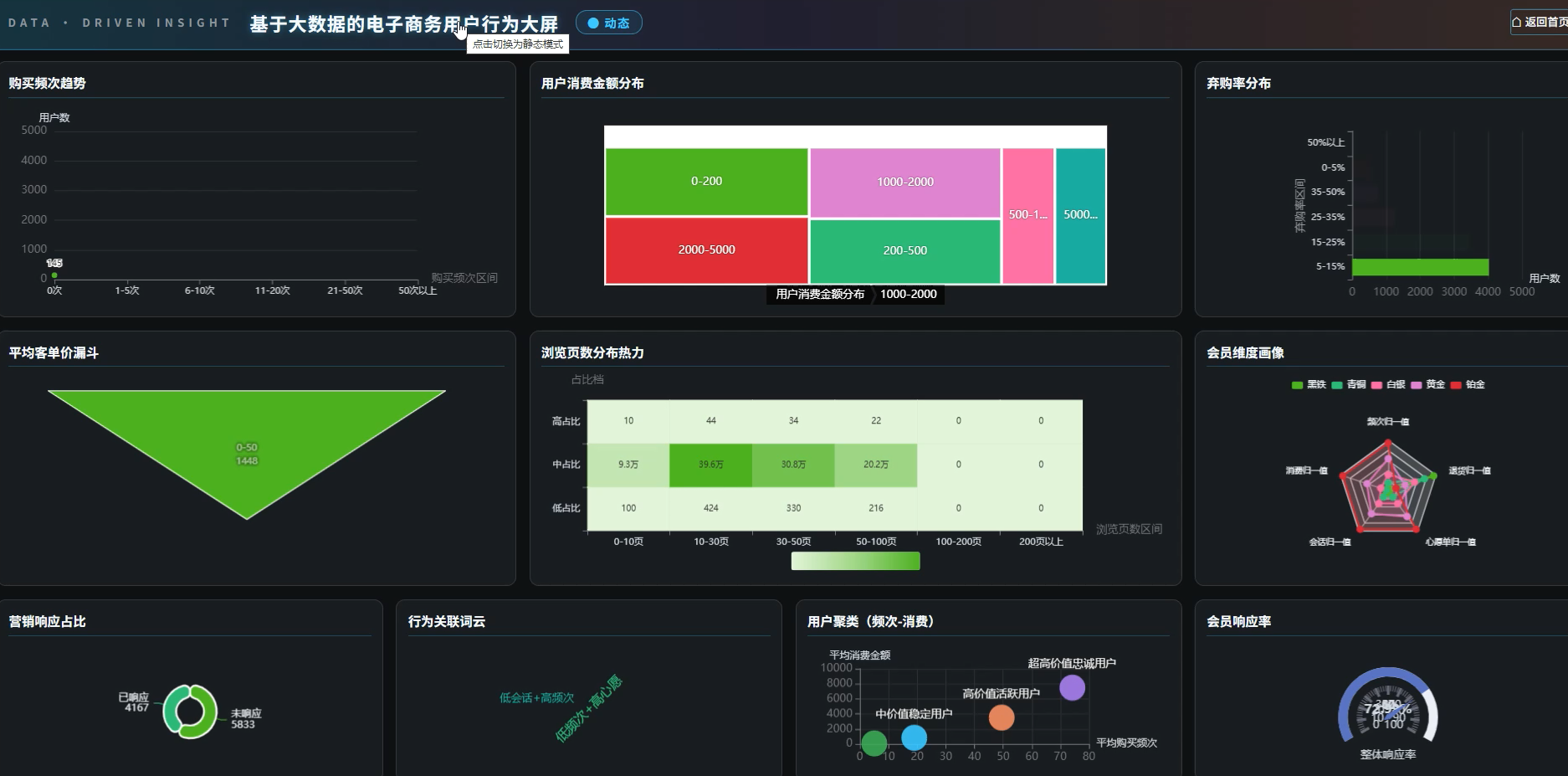The width and height of the screenshot is (1568, 776).
Task: Click the 会员响应率 panel title
Action: (x=1238, y=621)
